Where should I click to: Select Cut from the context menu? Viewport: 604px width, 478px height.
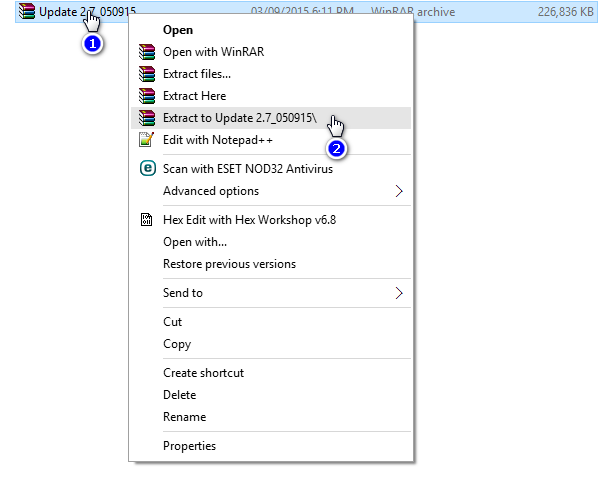click(x=271, y=322)
